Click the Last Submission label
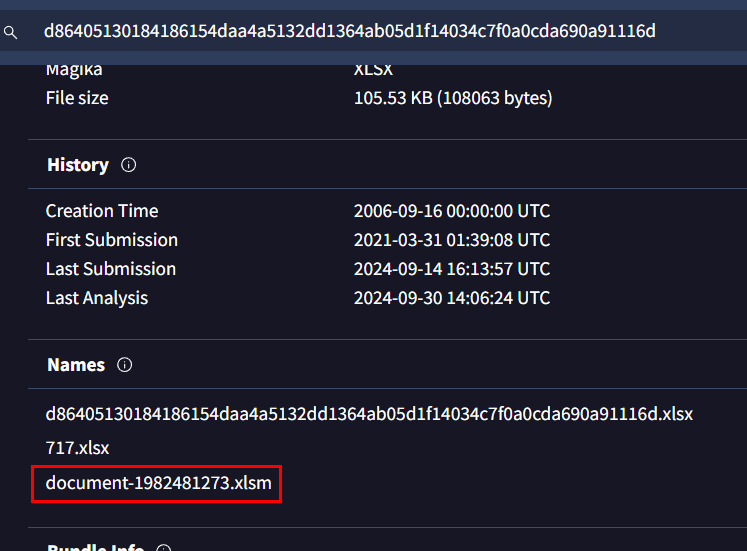This screenshot has width=747, height=551. tap(111, 269)
